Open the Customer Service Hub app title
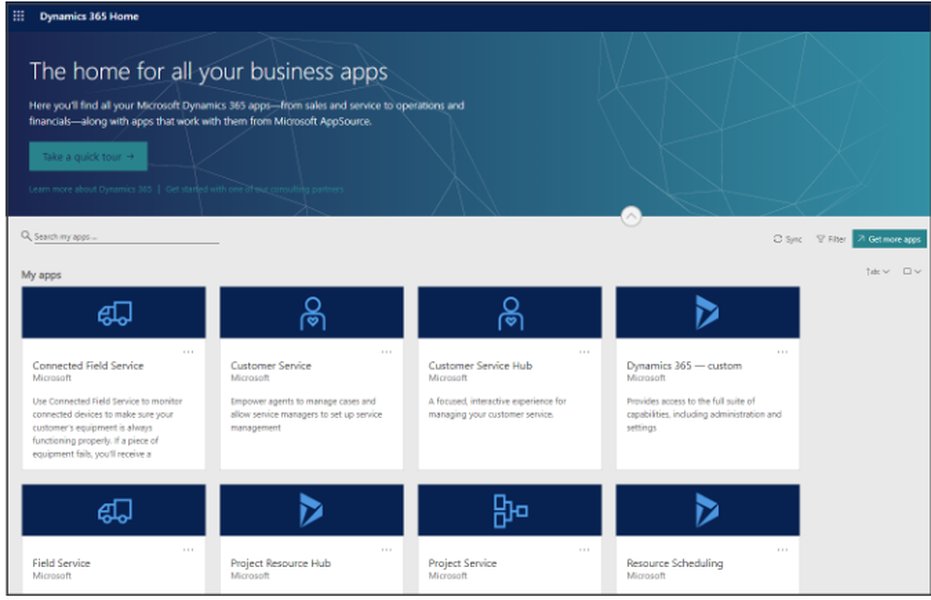The image size is (931, 600). coord(480,366)
